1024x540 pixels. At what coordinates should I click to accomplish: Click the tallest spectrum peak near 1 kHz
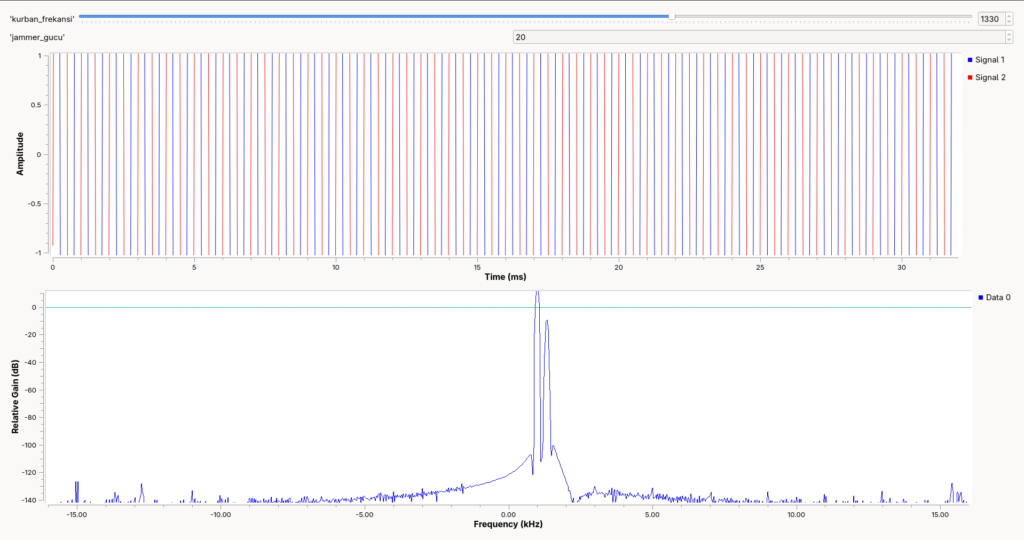pyautogui.click(x=537, y=294)
